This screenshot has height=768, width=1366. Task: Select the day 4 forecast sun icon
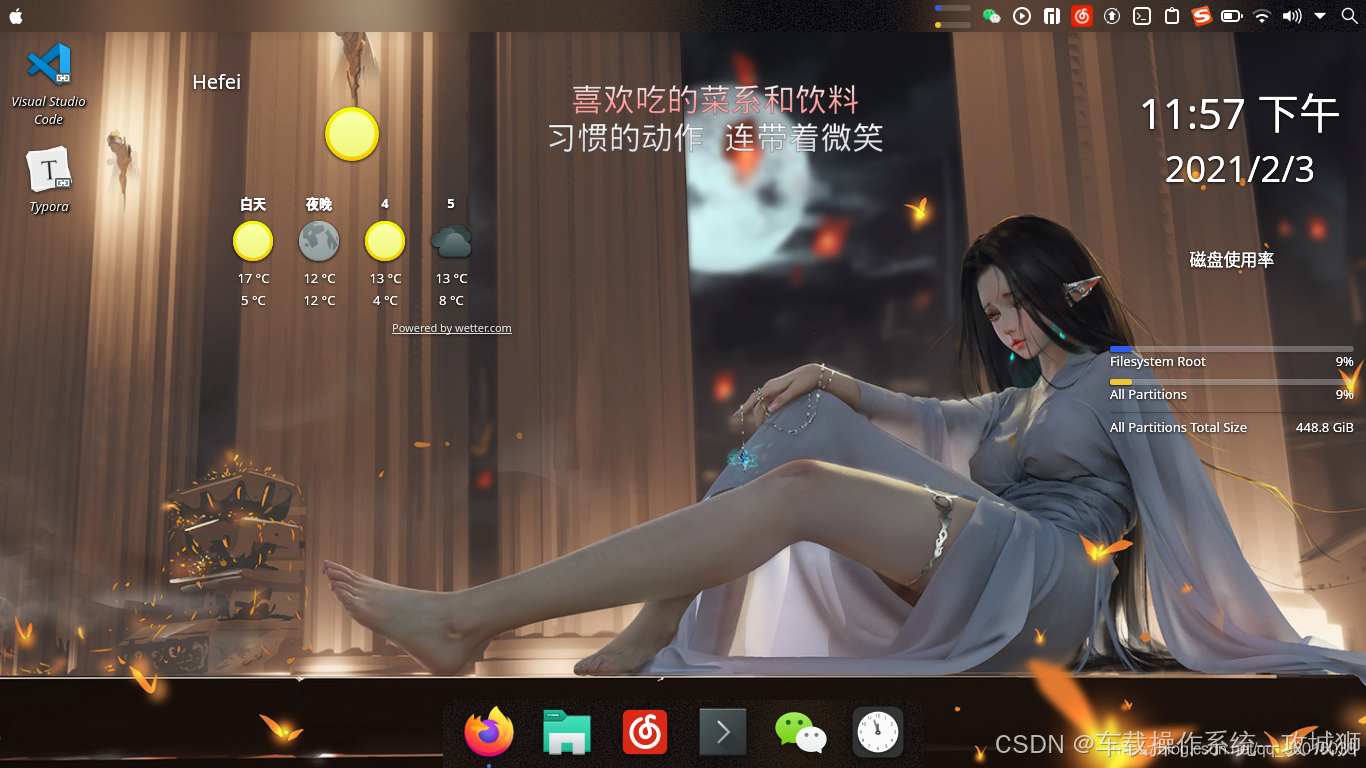[x=385, y=241]
